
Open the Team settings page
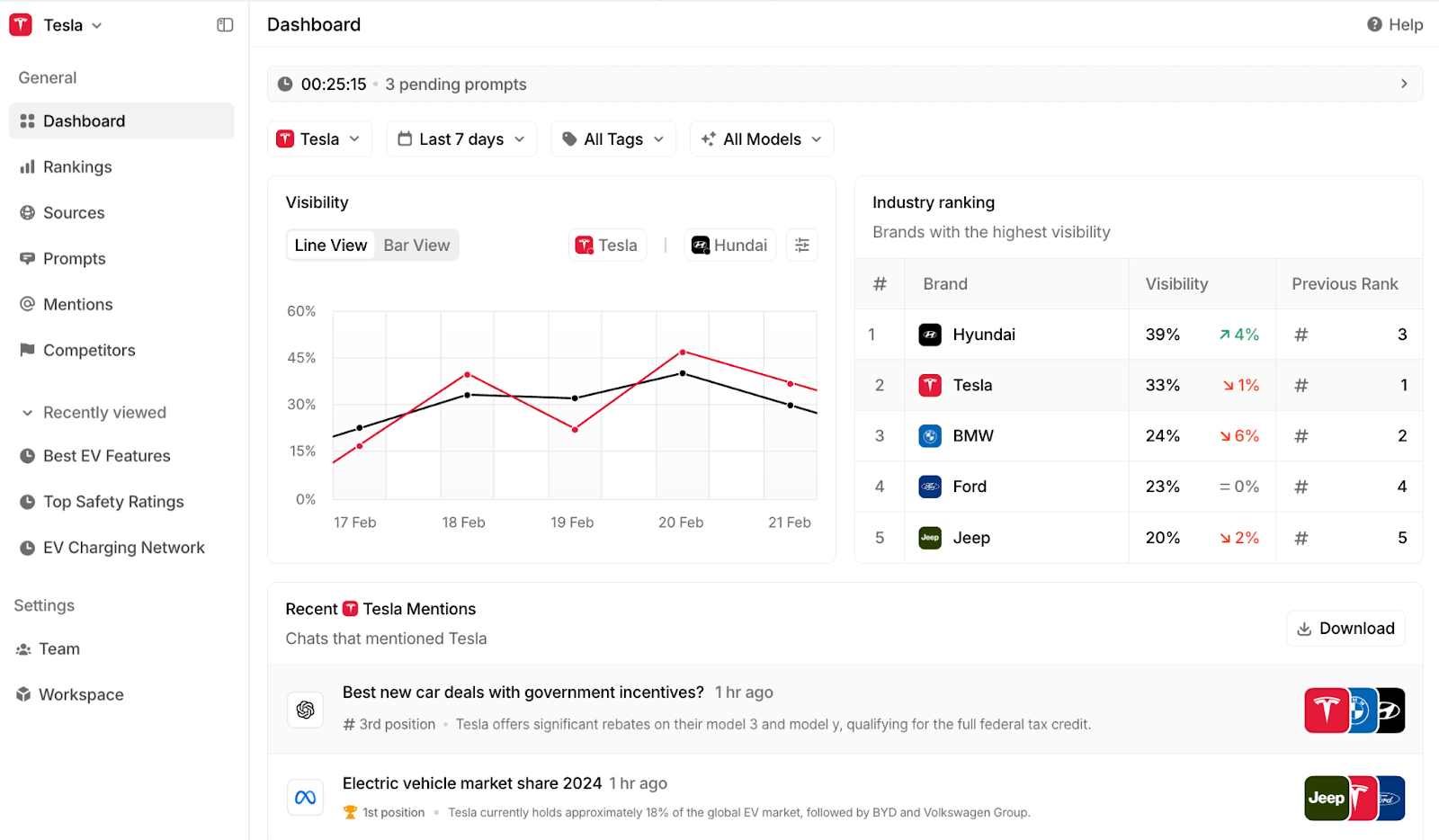58,648
